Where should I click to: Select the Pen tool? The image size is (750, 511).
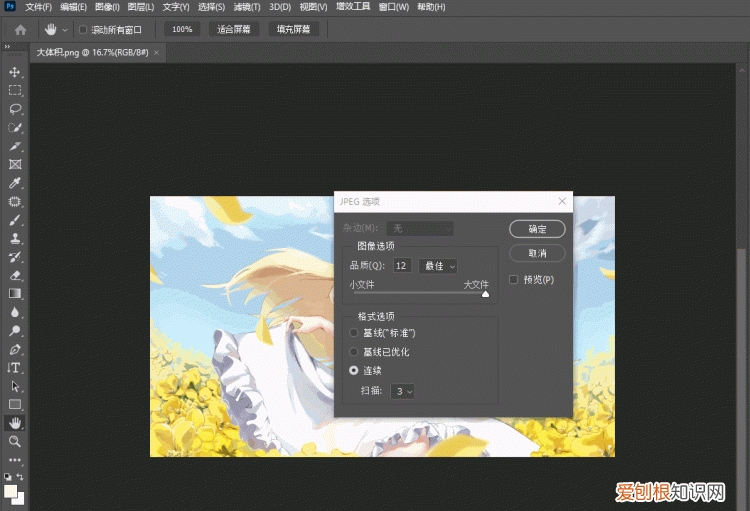(x=15, y=349)
